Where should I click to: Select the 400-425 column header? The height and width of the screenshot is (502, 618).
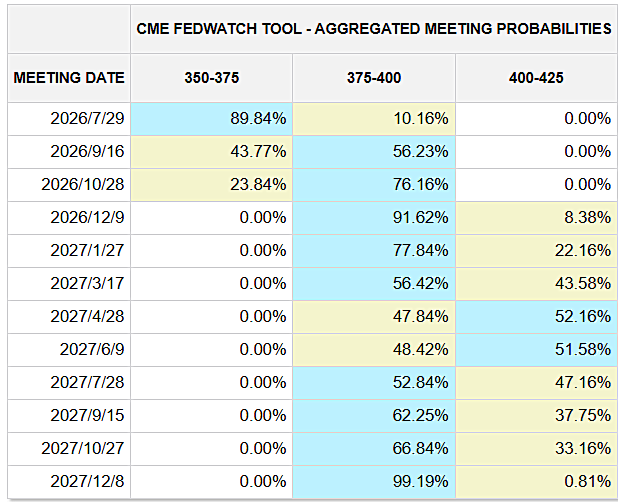(536, 78)
